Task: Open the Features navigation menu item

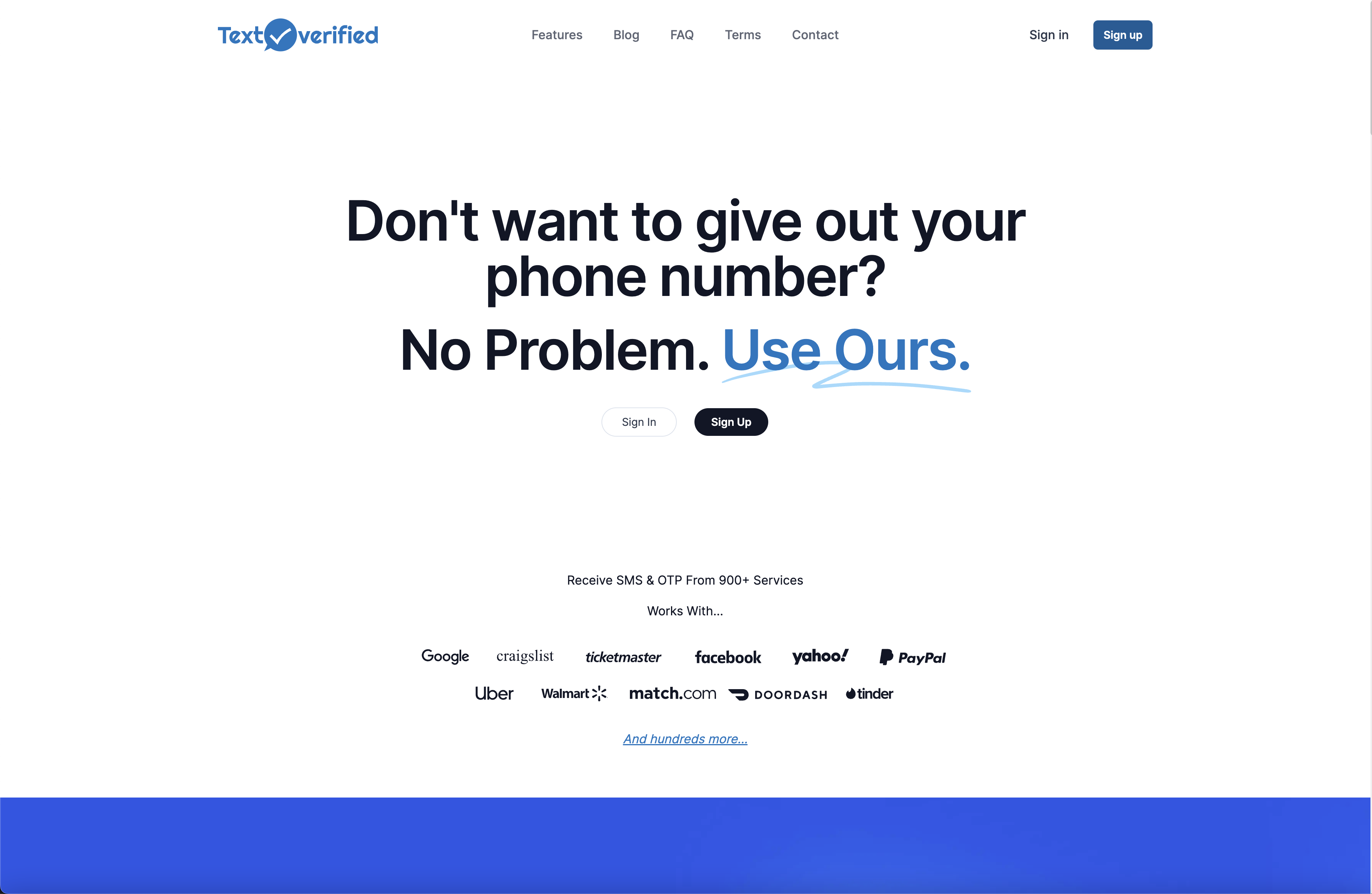Action: coord(556,34)
